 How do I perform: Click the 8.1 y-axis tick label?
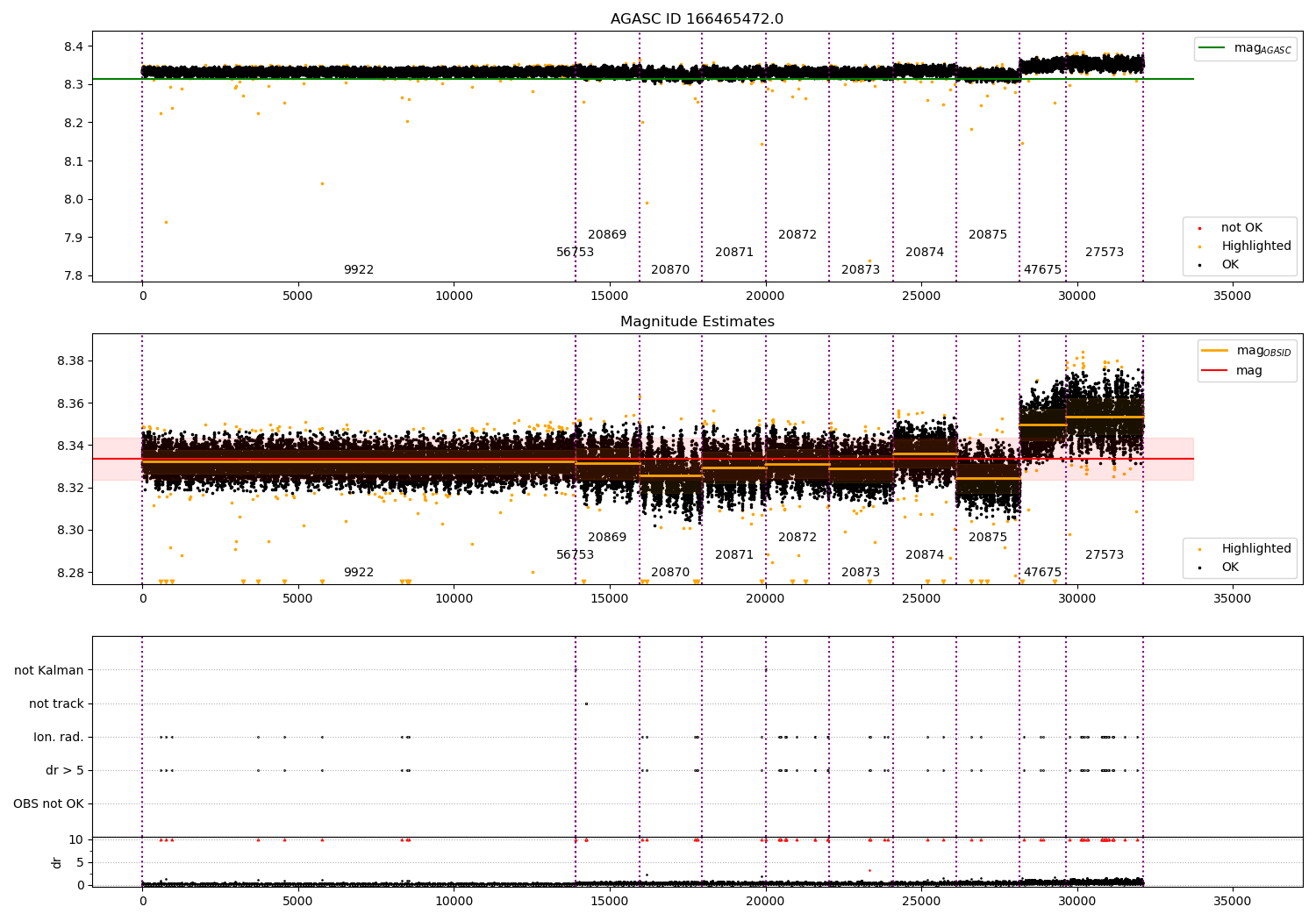pos(74,161)
